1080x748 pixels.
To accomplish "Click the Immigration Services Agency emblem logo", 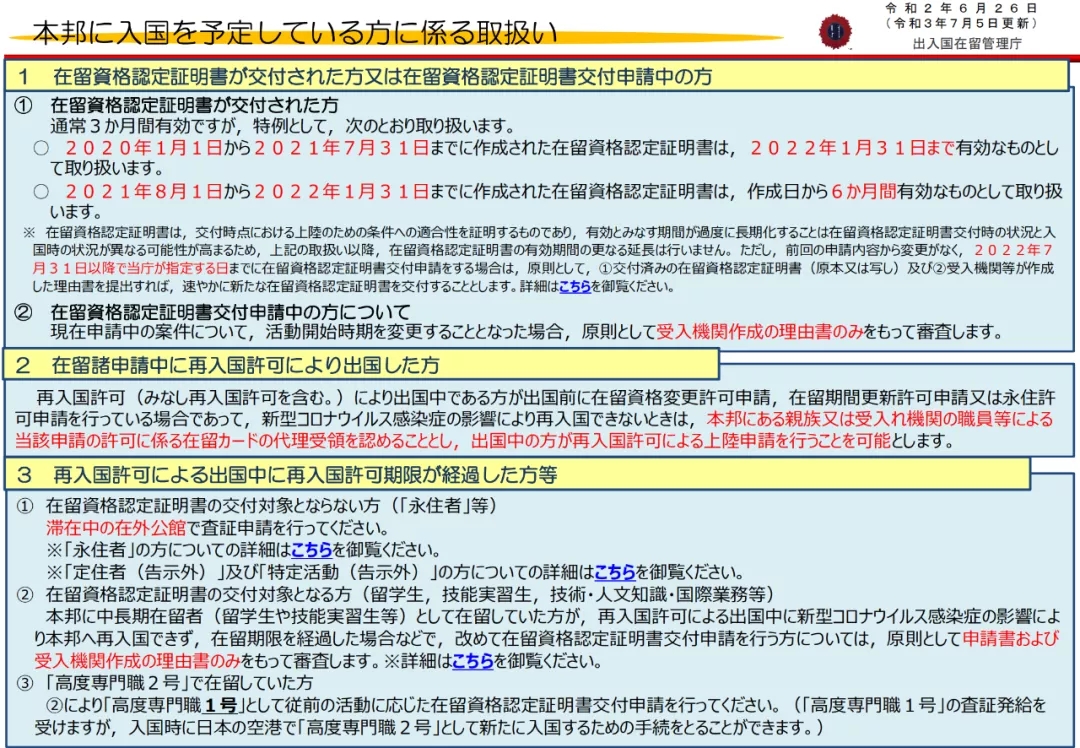I will click(x=835, y=32).
